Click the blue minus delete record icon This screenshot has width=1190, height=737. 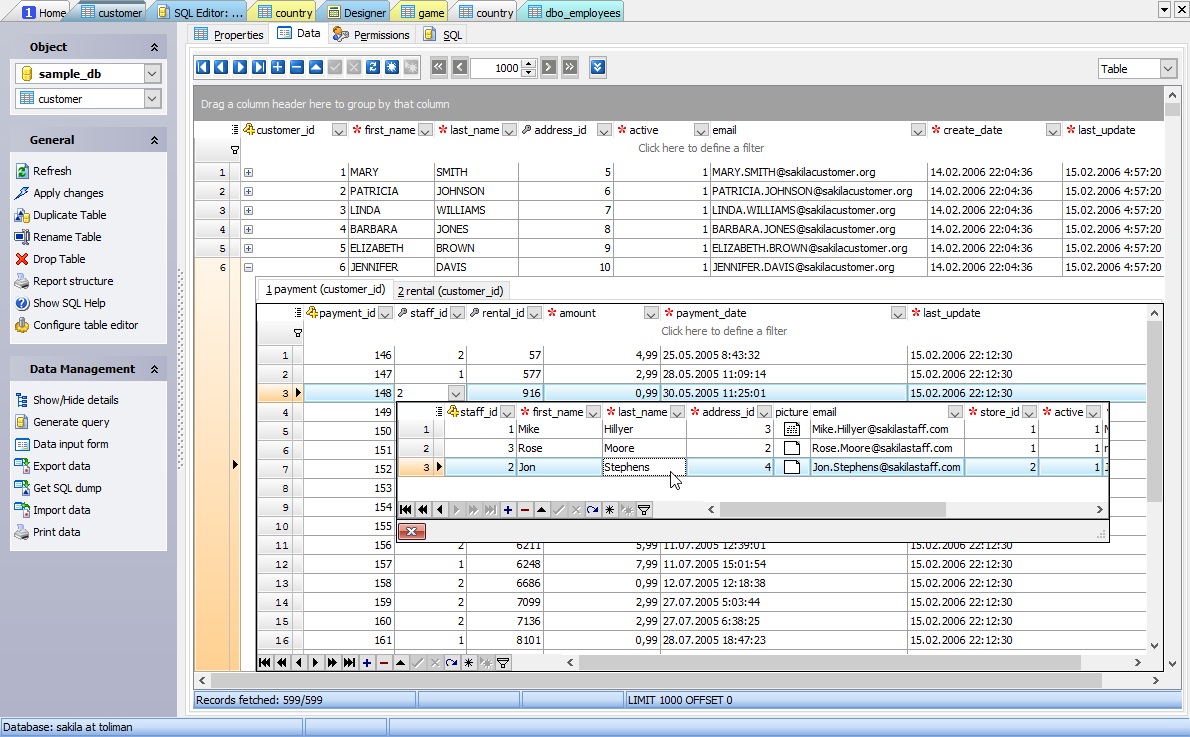click(x=297, y=68)
